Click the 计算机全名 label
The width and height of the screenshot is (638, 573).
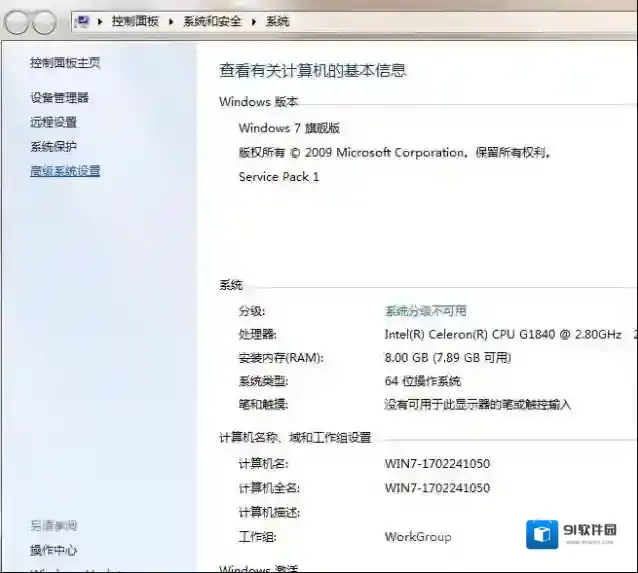point(269,488)
